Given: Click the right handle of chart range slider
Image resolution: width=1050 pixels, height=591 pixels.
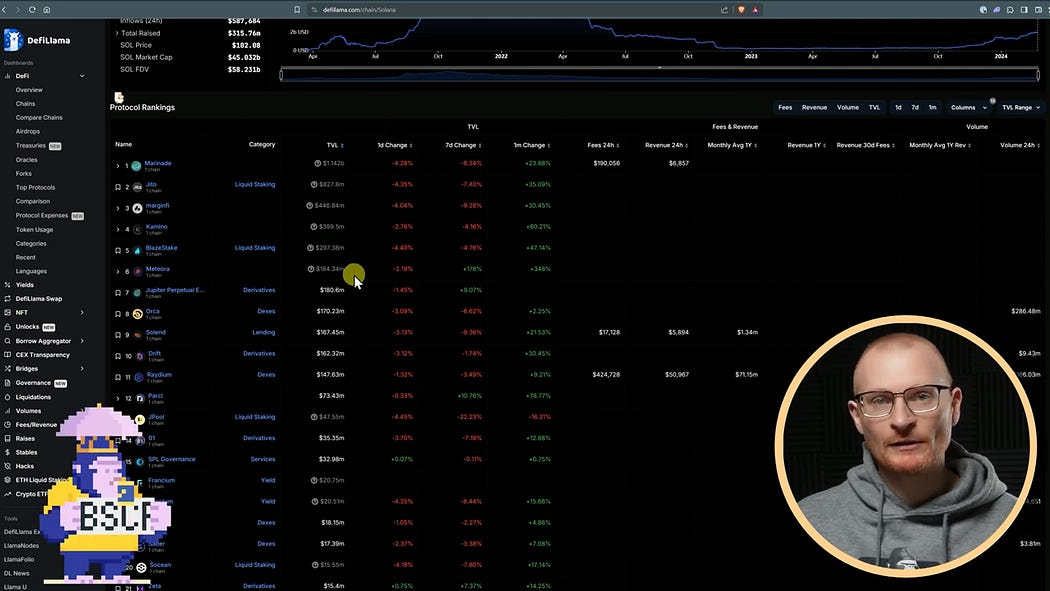Looking at the screenshot, I should coord(1039,74).
